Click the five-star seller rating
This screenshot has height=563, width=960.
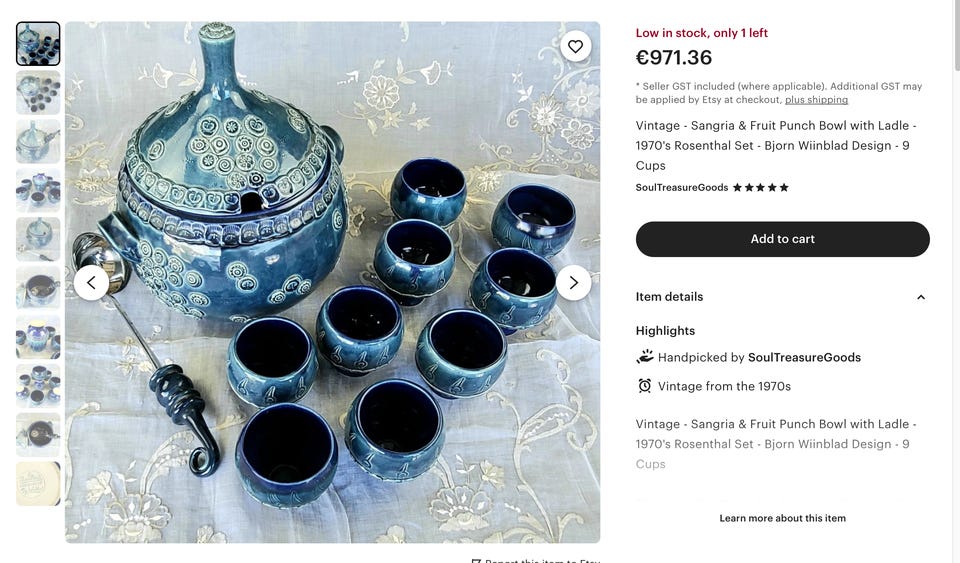point(761,188)
